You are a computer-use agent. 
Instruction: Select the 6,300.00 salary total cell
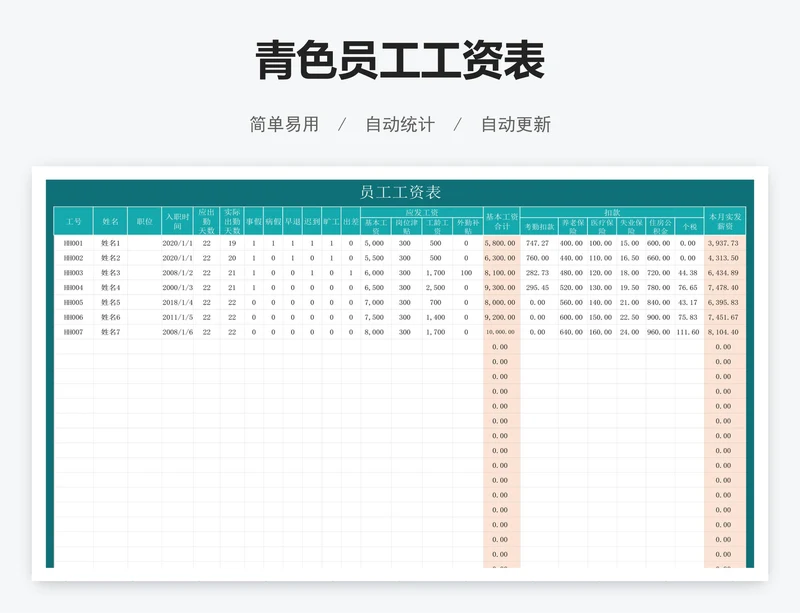pos(502,258)
